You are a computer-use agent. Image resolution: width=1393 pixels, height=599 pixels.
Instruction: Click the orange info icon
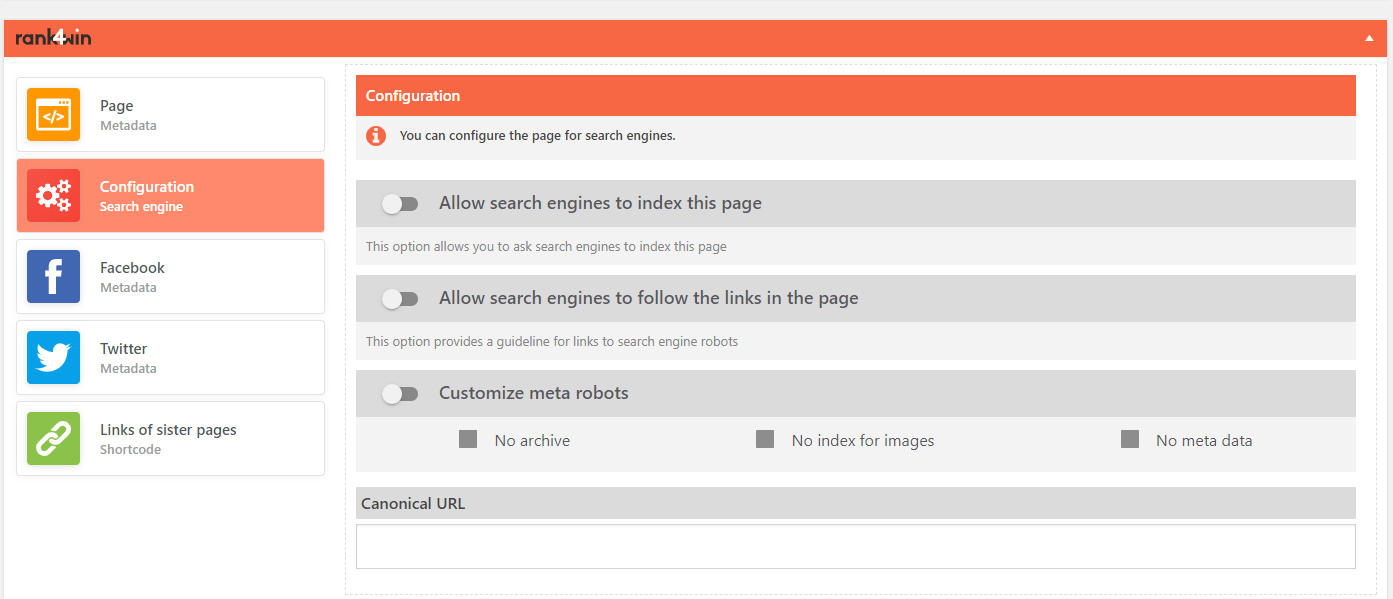click(376, 136)
